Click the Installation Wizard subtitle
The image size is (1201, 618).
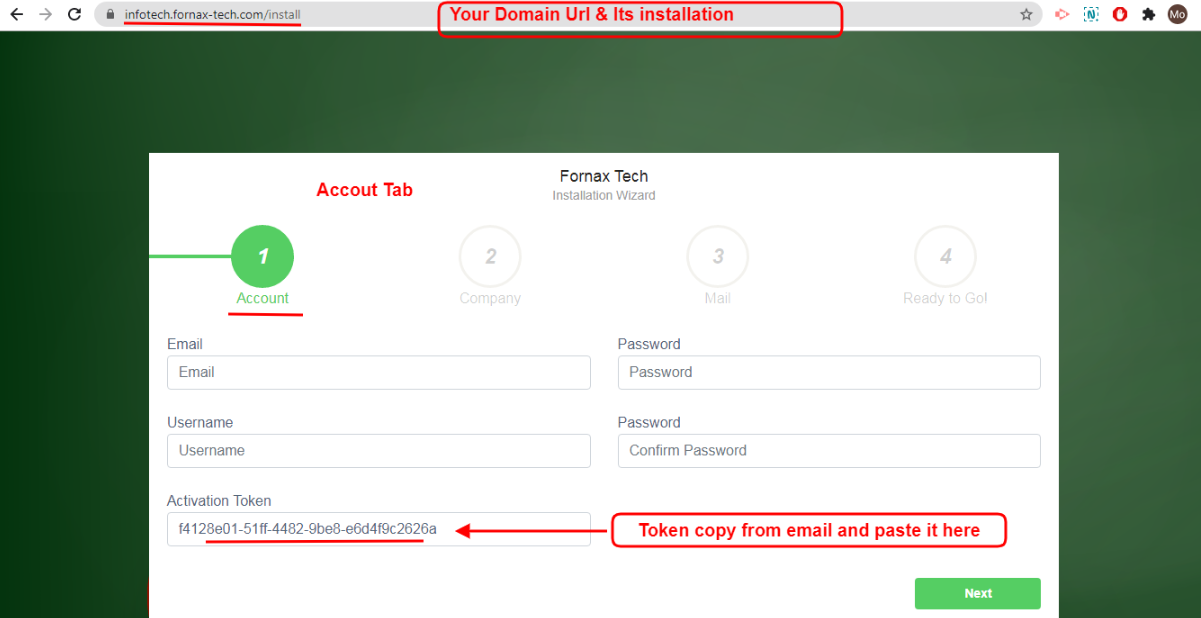604,195
